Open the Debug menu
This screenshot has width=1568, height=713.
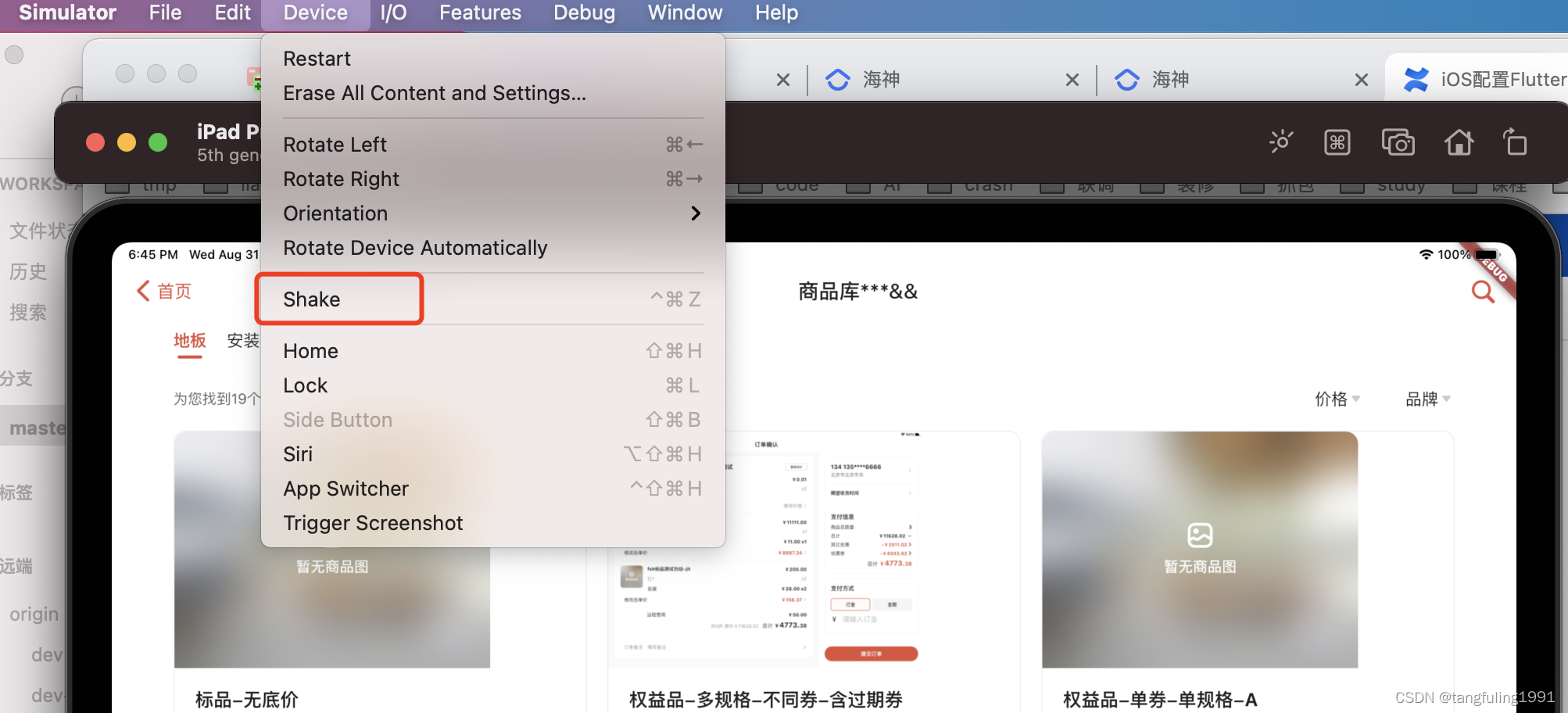pos(584,13)
